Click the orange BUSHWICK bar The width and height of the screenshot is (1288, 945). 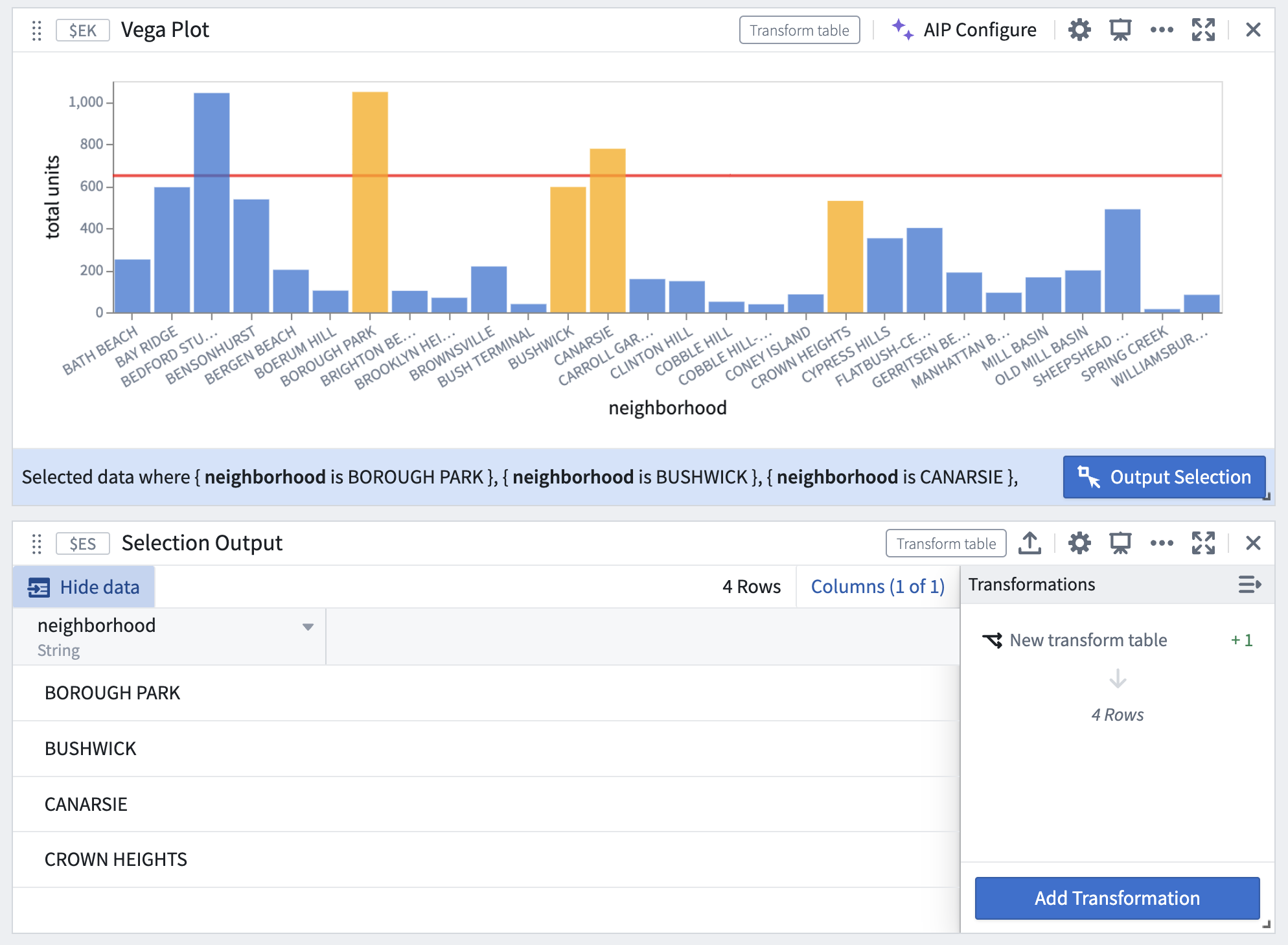568,250
